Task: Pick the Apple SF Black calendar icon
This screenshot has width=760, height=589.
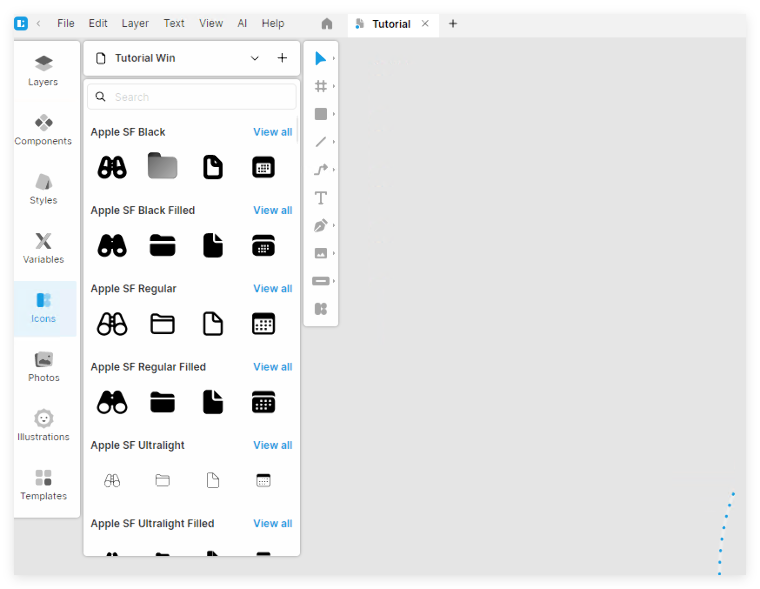Action: [263, 168]
